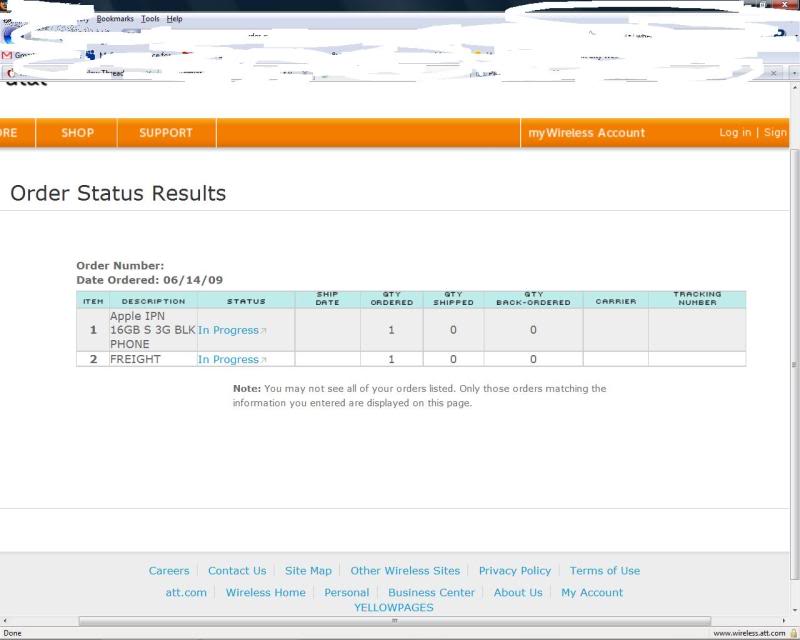Click the Contact Us footer link

(x=237, y=571)
